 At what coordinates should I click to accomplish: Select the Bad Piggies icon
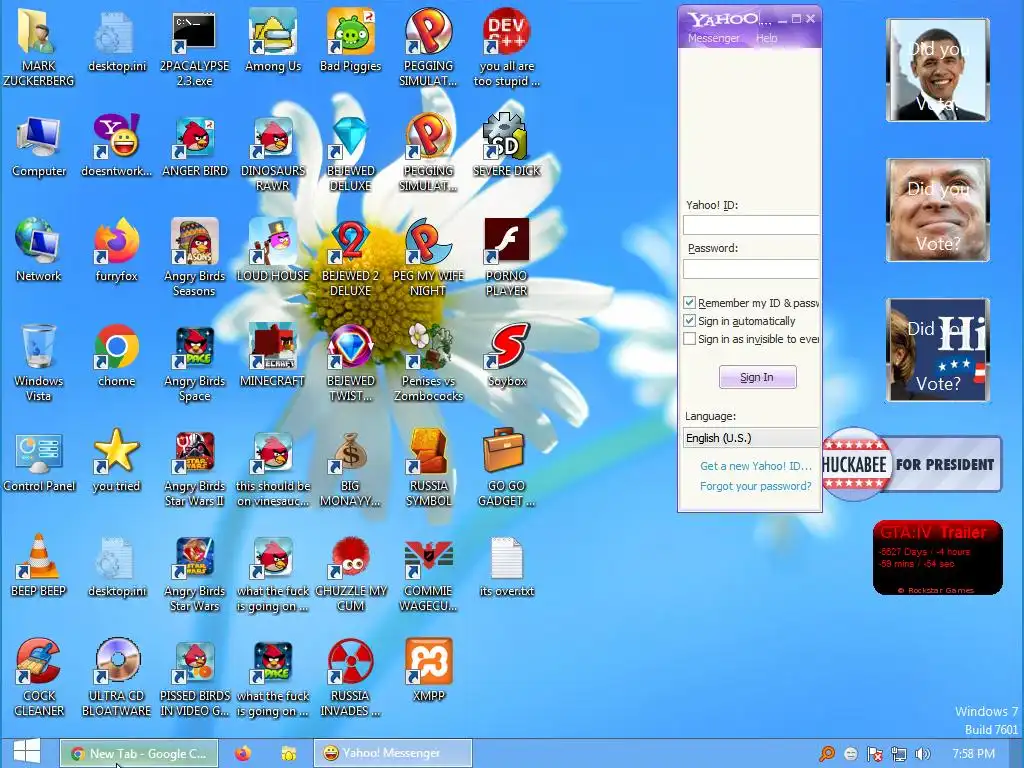[350, 33]
